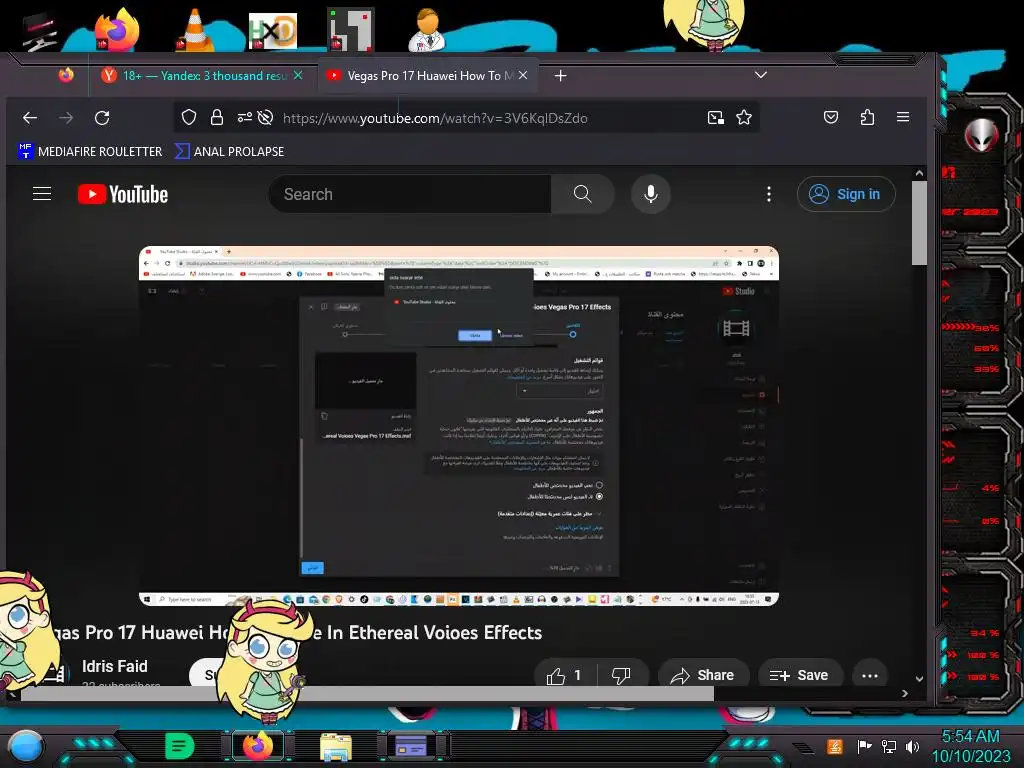Launch Firefox from the desktop shortcut
The height and width of the screenshot is (768, 1024).
[x=117, y=29]
